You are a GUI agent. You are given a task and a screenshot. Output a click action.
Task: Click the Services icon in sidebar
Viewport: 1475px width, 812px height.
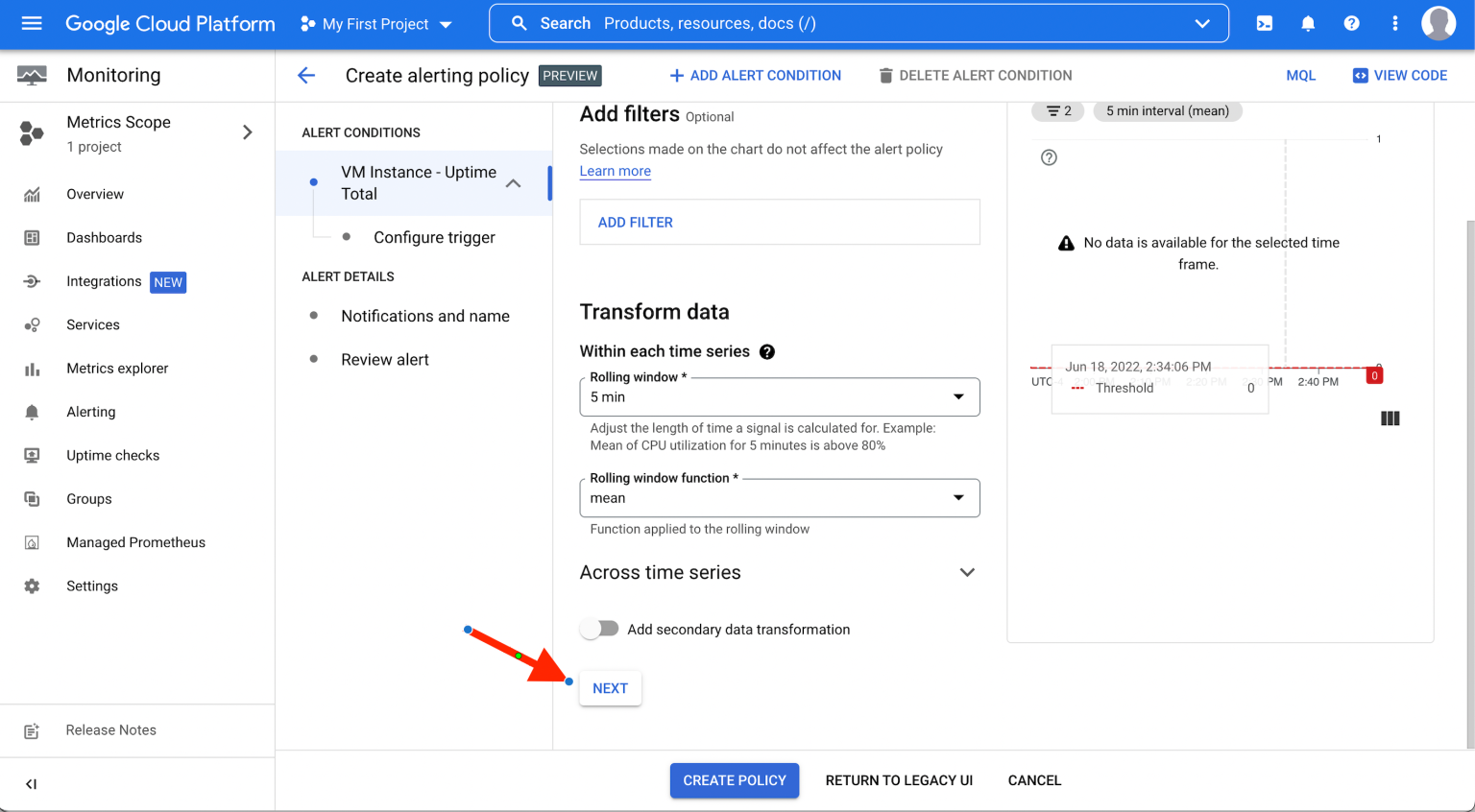(x=32, y=324)
